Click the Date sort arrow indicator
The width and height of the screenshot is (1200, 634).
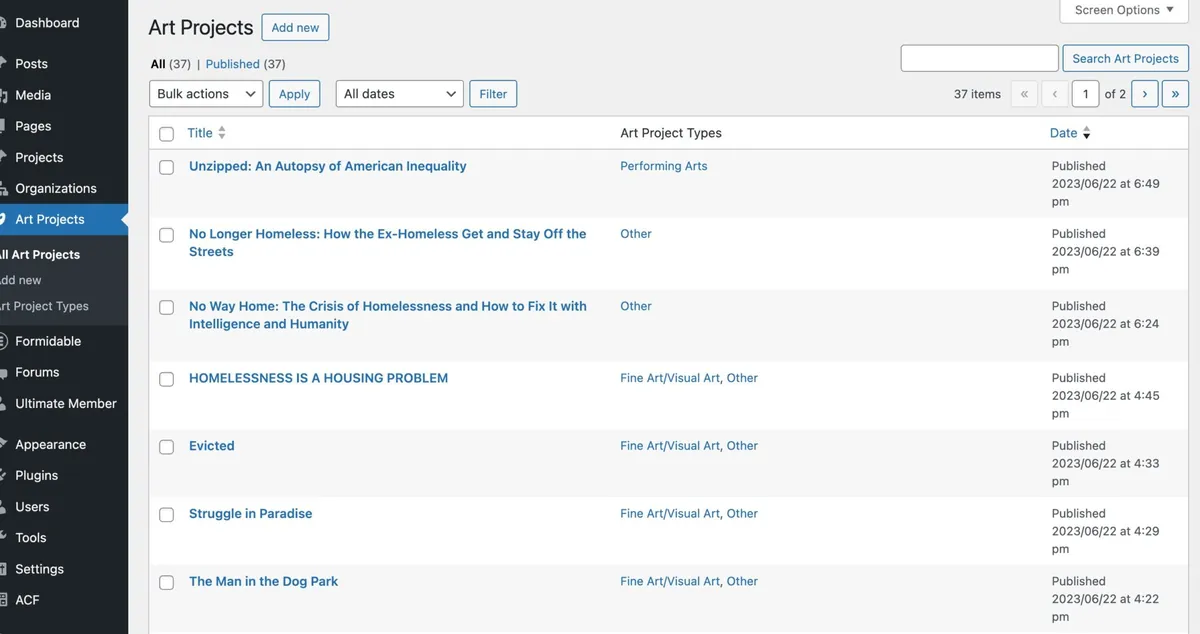(1087, 133)
